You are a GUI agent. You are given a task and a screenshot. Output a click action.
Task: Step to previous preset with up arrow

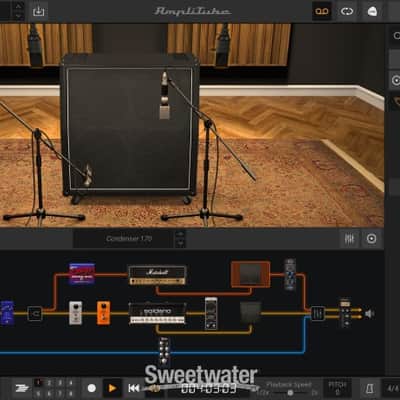pos(19,5)
